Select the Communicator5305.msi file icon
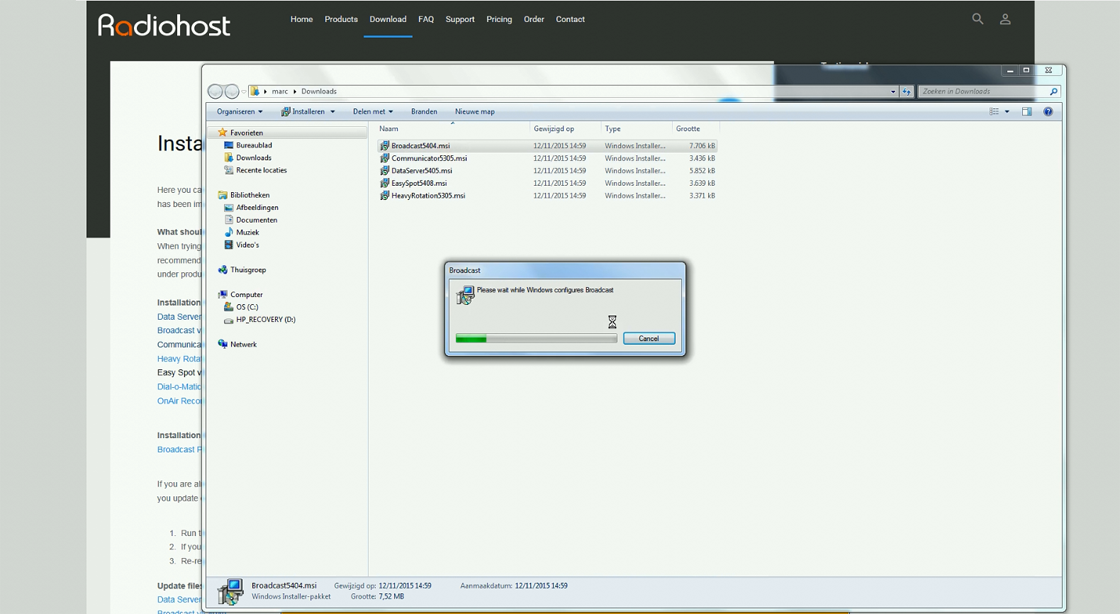The height and width of the screenshot is (614, 1120). pos(384,158)
